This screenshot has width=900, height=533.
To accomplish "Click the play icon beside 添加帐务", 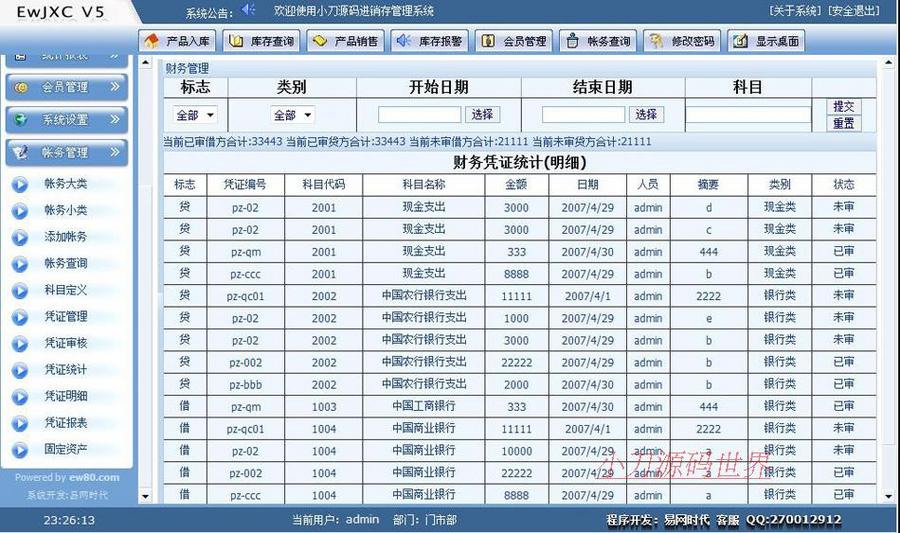I will click(20, 238).
